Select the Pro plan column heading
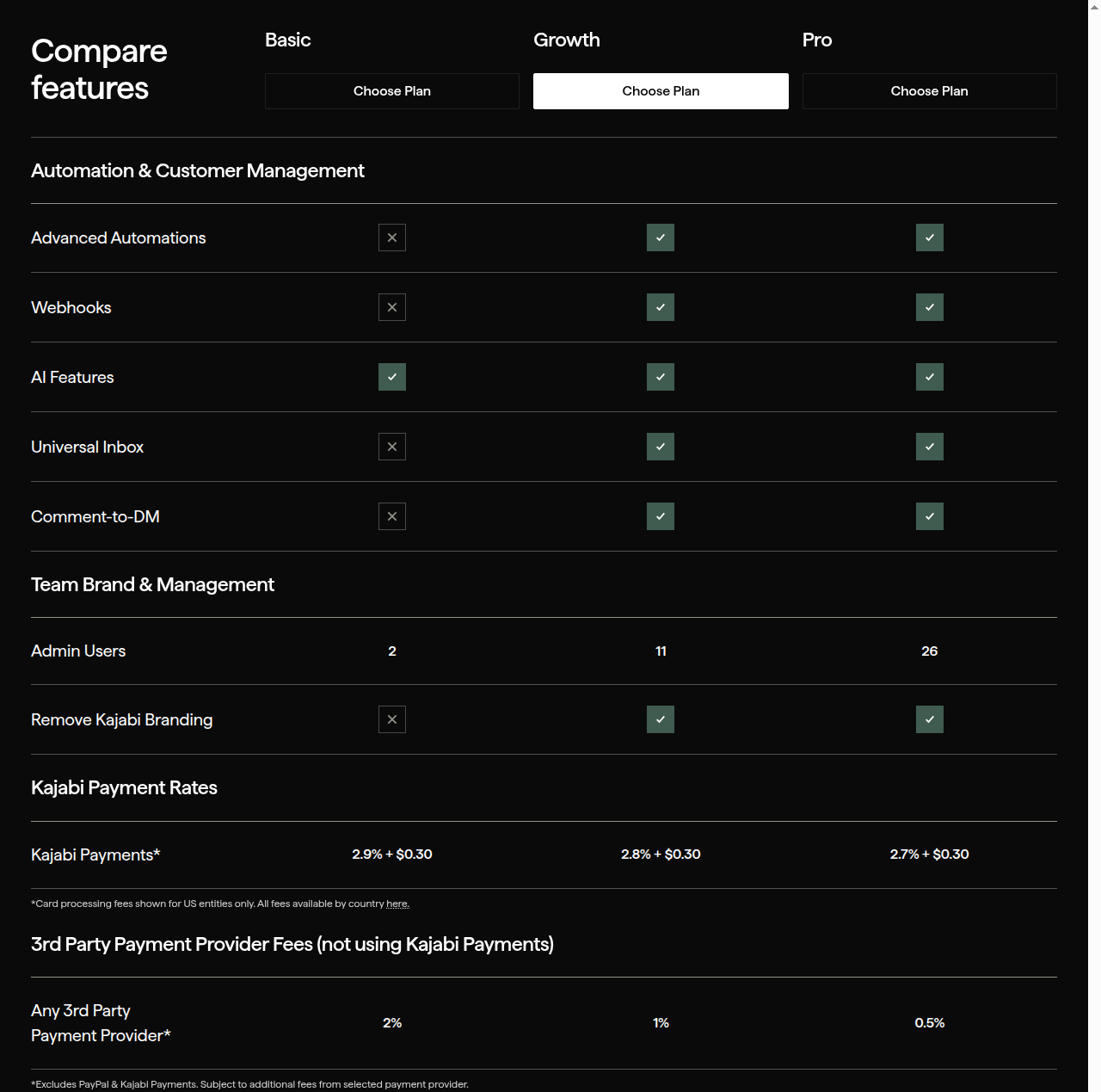Image resolution: width=1101 pixels, height=1092 pixels. (817, 40)
